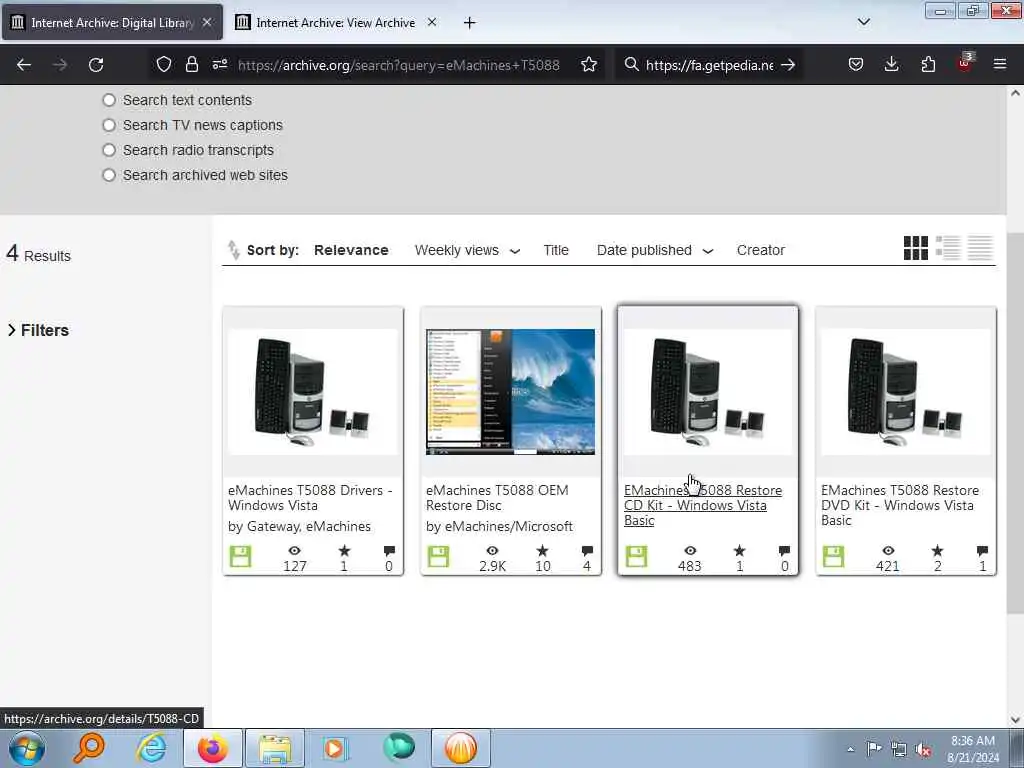Show hidden tray icons arrow
Screen dimensions: 1024x768
coord(850,750)
